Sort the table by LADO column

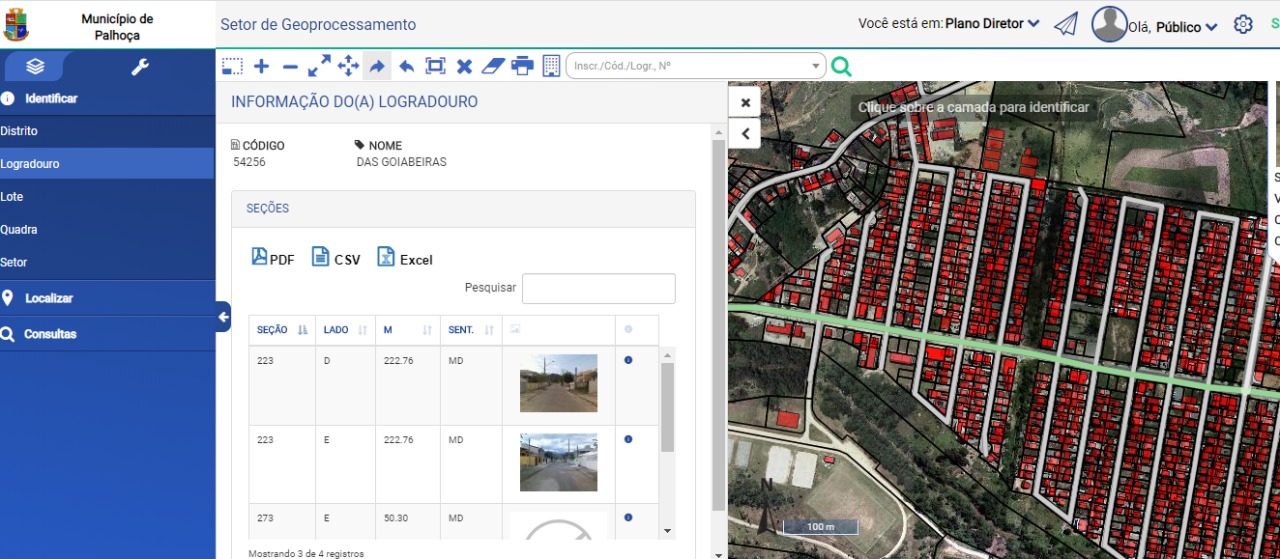(345, 330)
